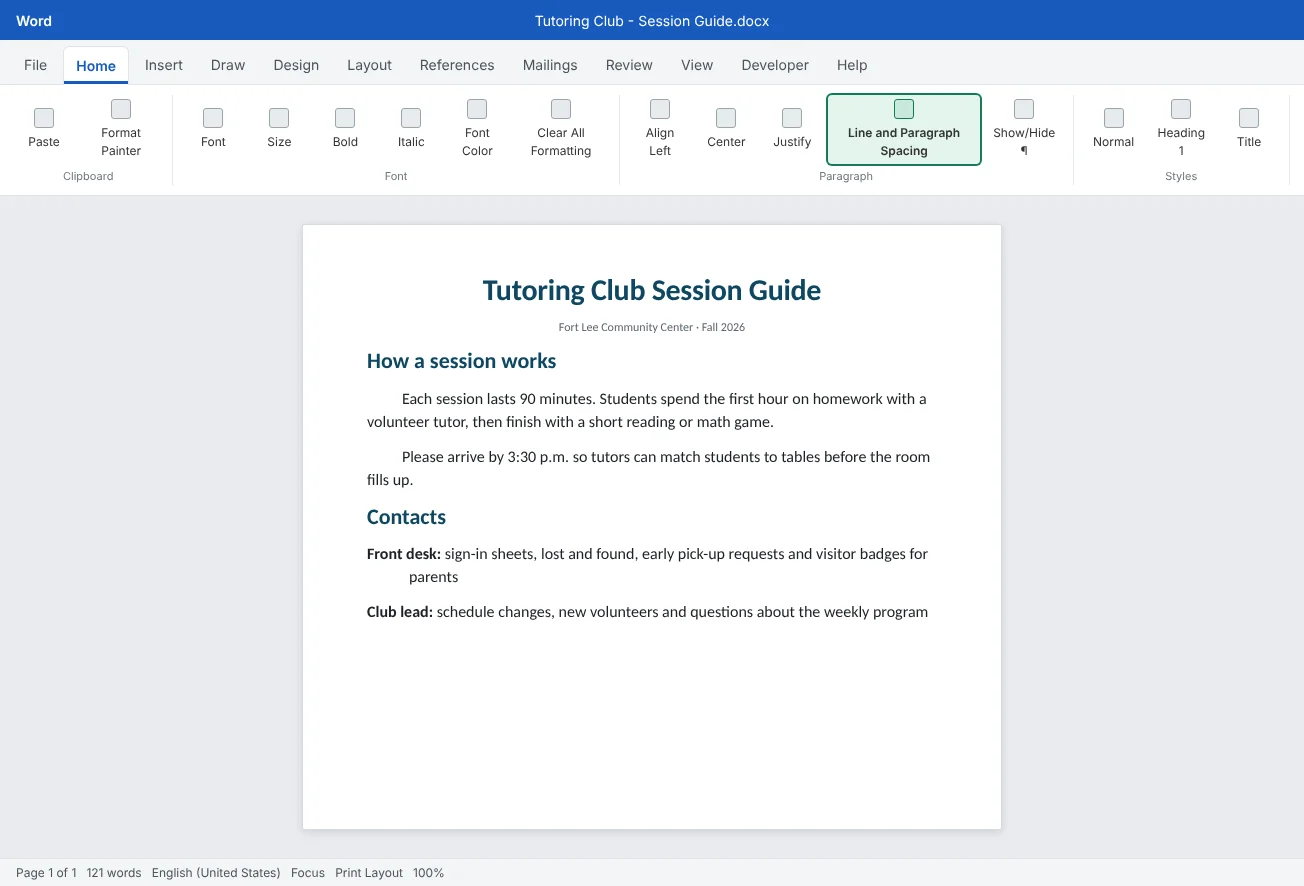Viewport: 1304px width, 886px height.
Task: Click the Paste icon in Clipboard group
Action: point(44,118)
